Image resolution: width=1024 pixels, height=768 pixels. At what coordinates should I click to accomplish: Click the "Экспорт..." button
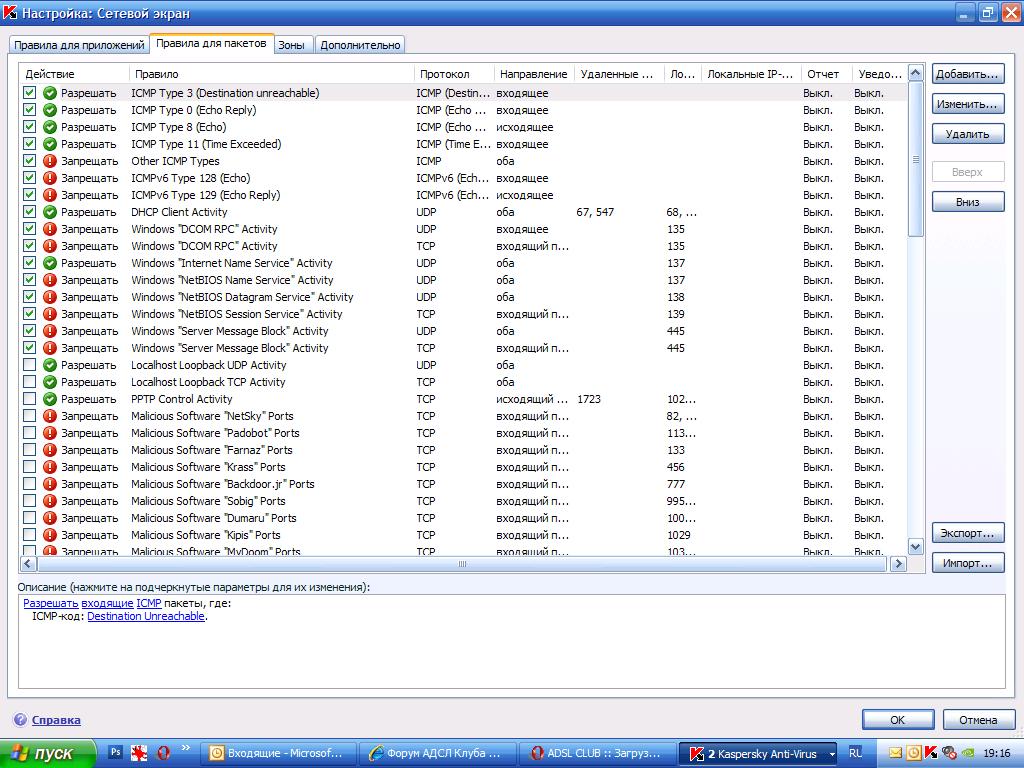(968, 533)
